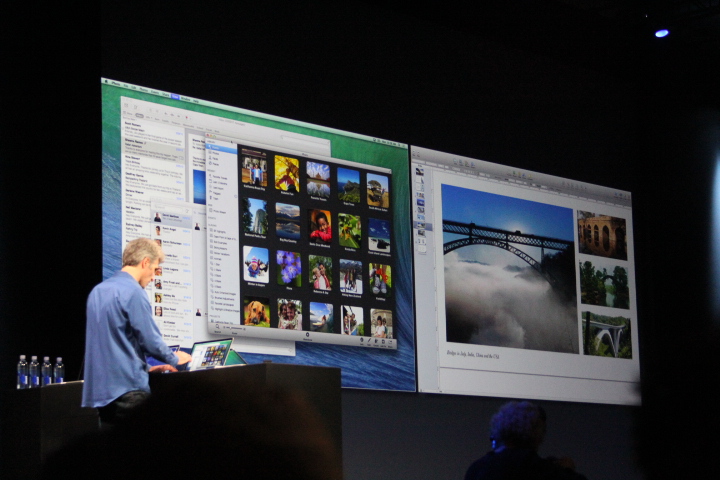The width and height of the screenshot is (720, 480).
Task: Open the child in snow hat event
Action: 256,264
